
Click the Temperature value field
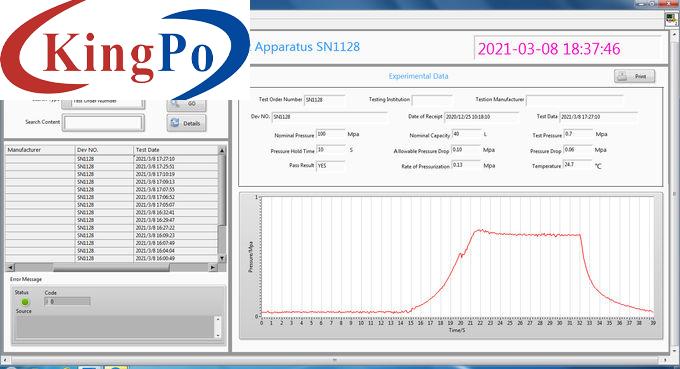click(x=578, y=165)
